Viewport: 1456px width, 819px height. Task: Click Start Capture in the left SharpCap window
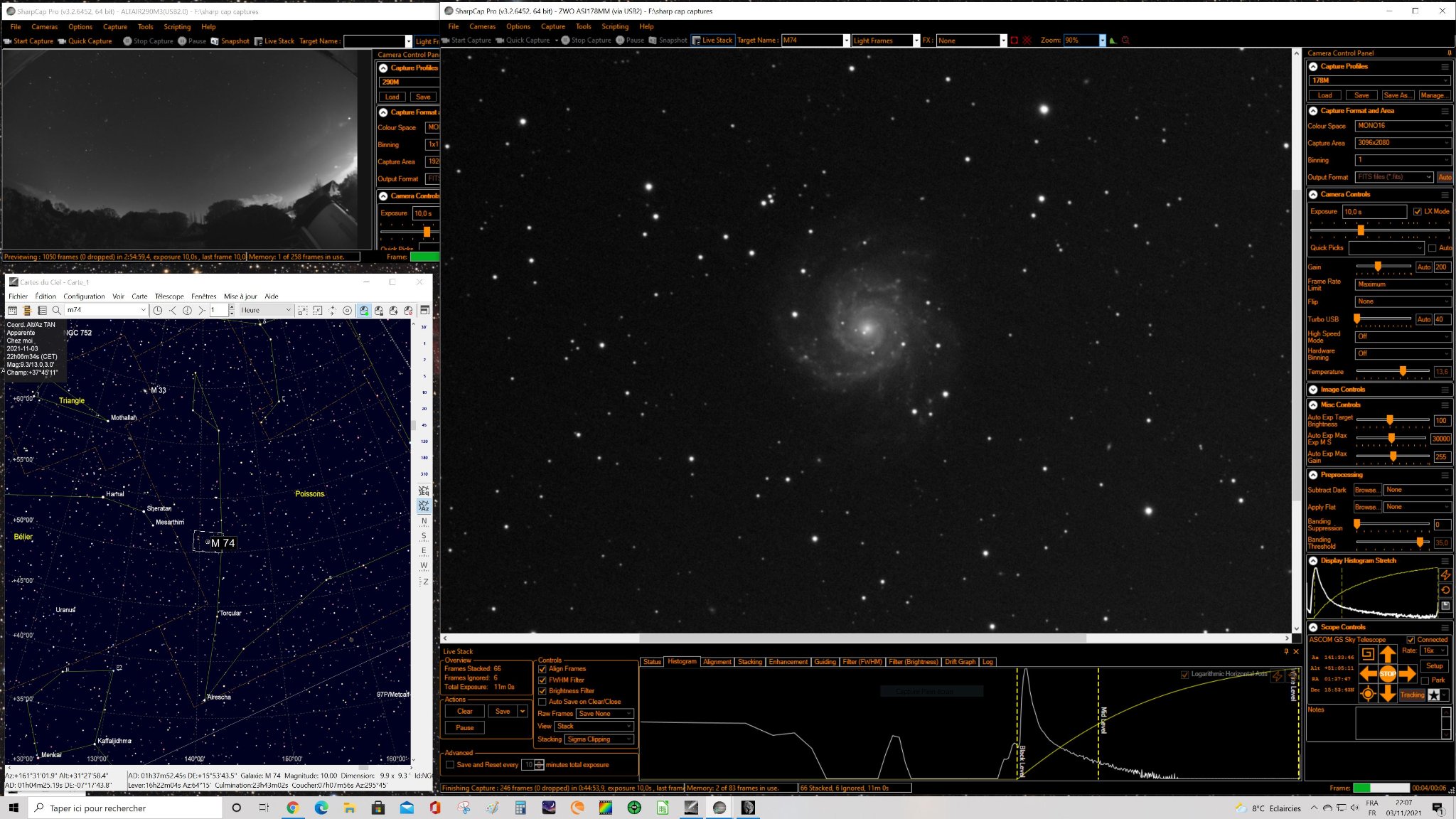pos(28,41)
